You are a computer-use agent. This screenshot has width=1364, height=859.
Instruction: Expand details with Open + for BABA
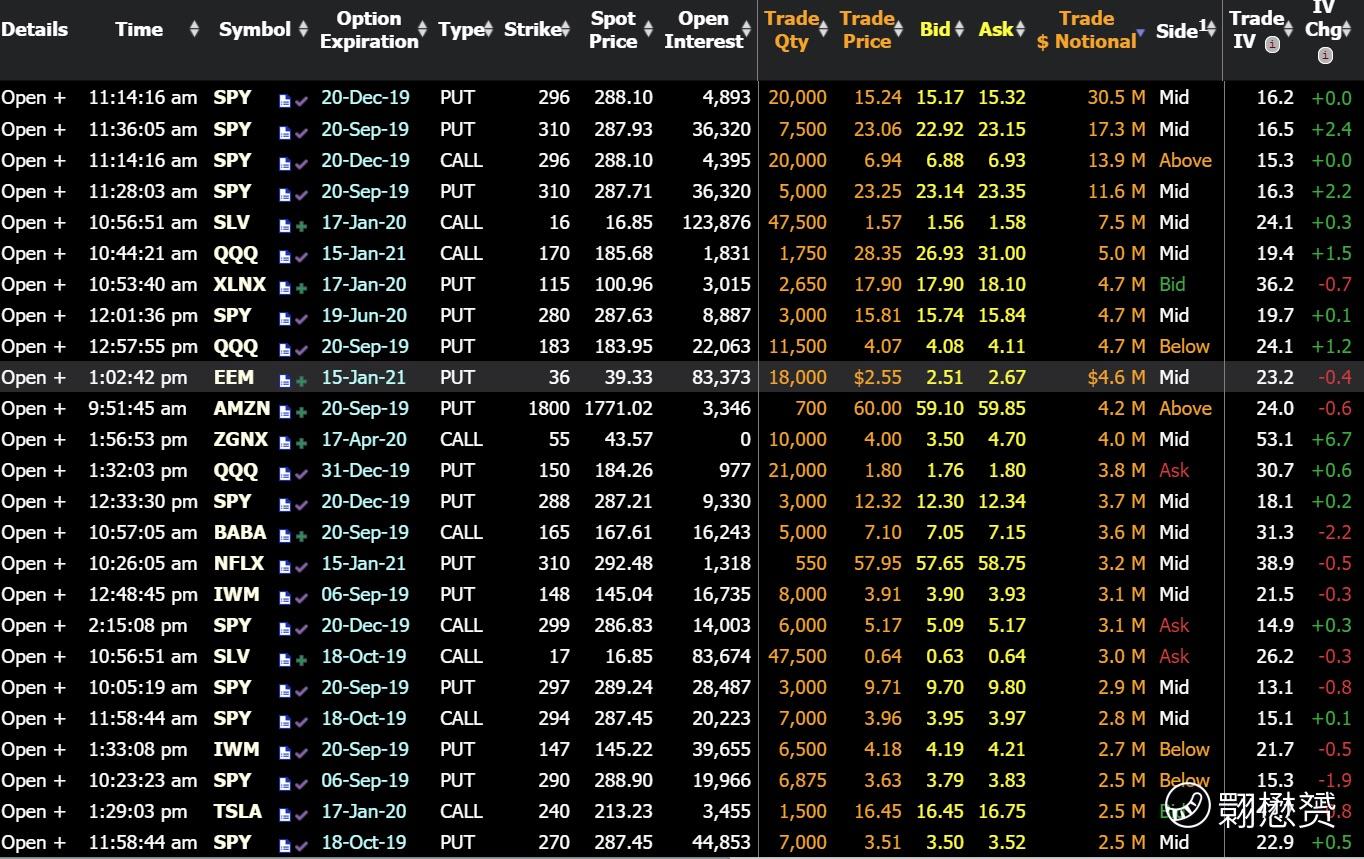pyautogui.click(x=33, y=532)
